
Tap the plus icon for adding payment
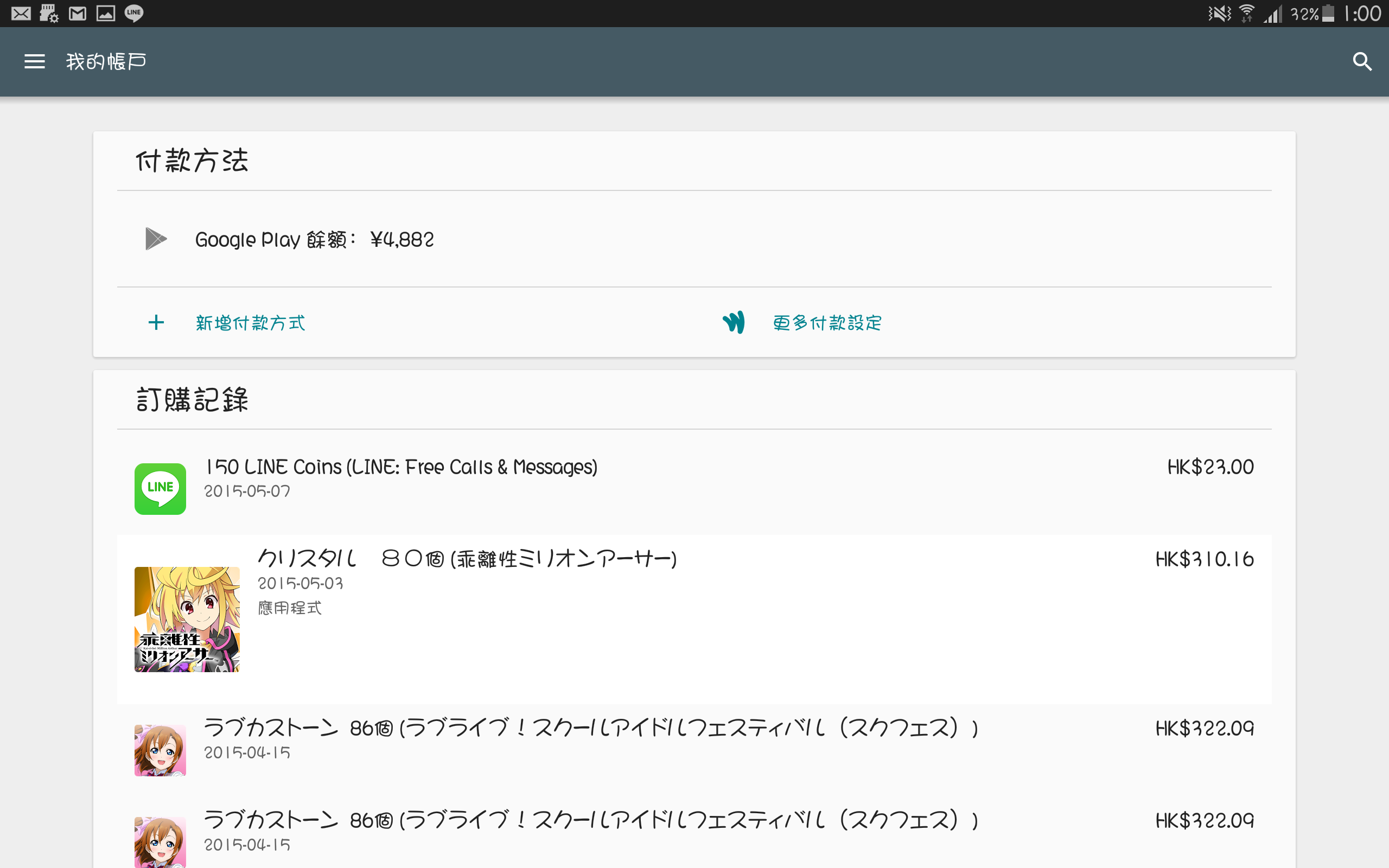click(x=156, y=323)
